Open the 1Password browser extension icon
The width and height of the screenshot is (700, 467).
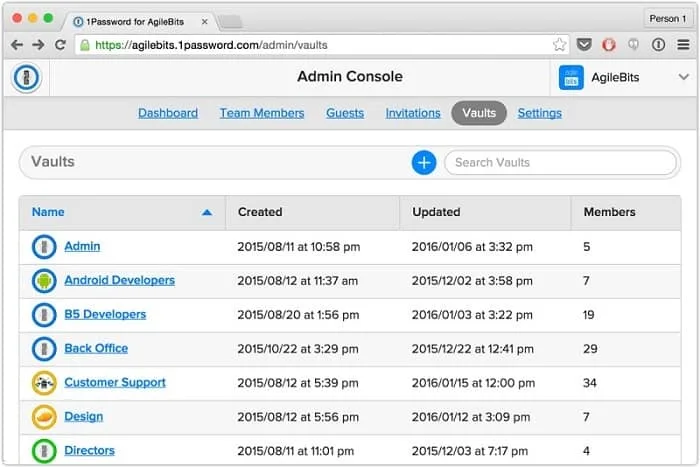pos(658,45)
